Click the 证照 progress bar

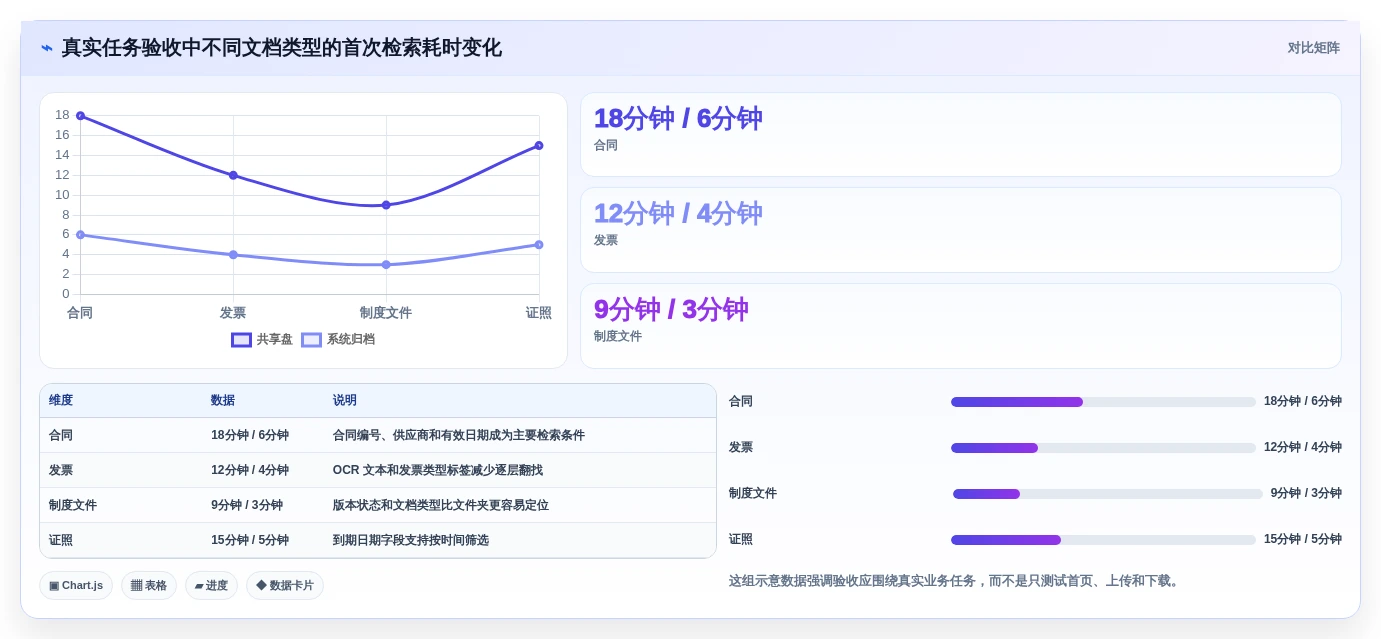click(x=1103, y=540)
